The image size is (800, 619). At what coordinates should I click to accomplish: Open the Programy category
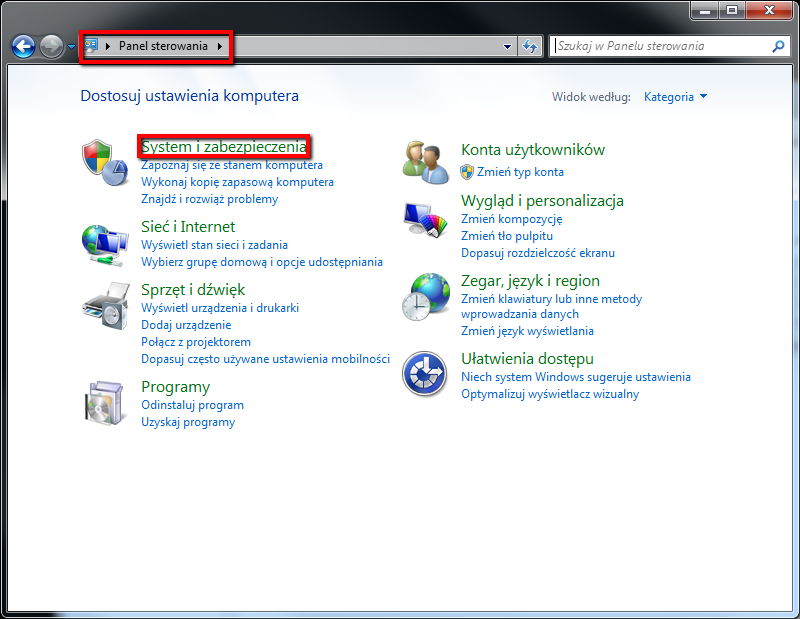[176, 387]
